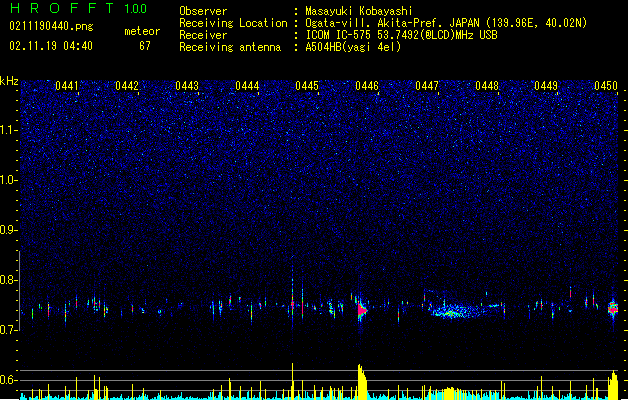Click the 'meteor' label

pos(142,31)
